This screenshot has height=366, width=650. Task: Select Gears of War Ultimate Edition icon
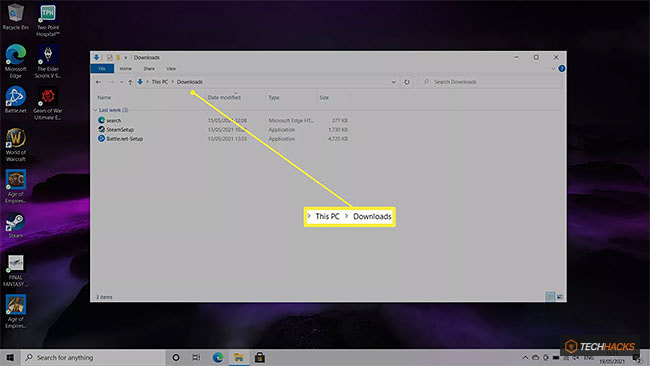click(48, 103)
